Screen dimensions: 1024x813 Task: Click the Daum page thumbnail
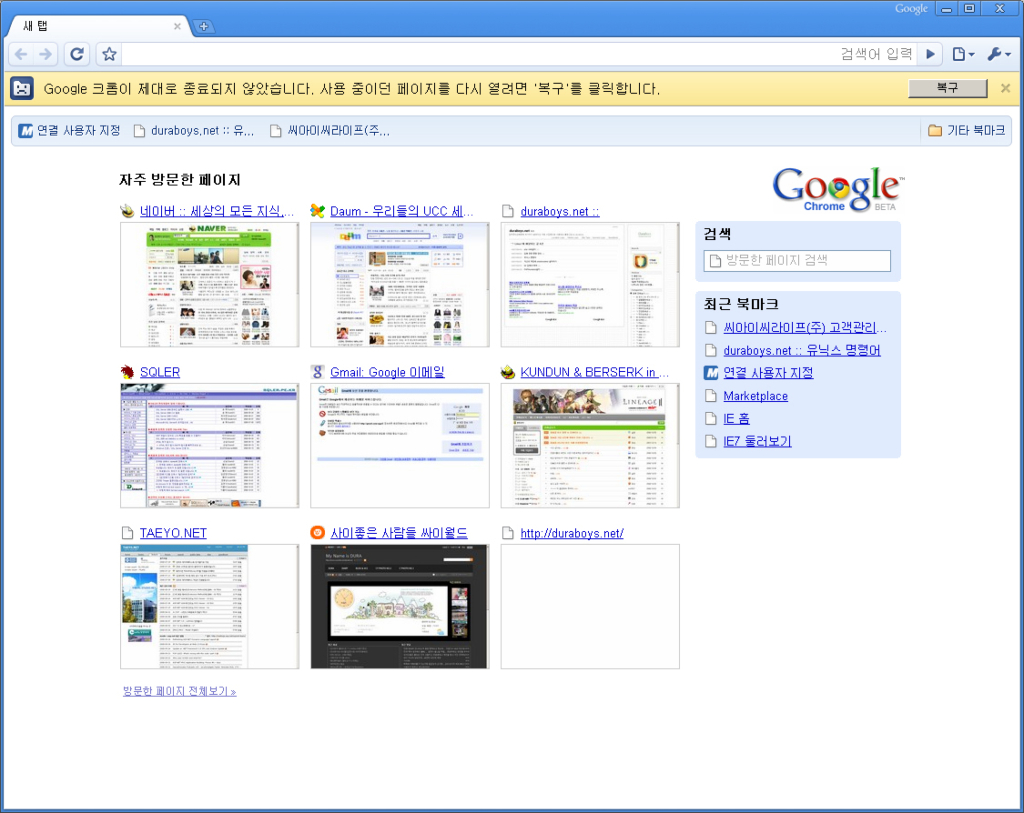pos(400,285)
